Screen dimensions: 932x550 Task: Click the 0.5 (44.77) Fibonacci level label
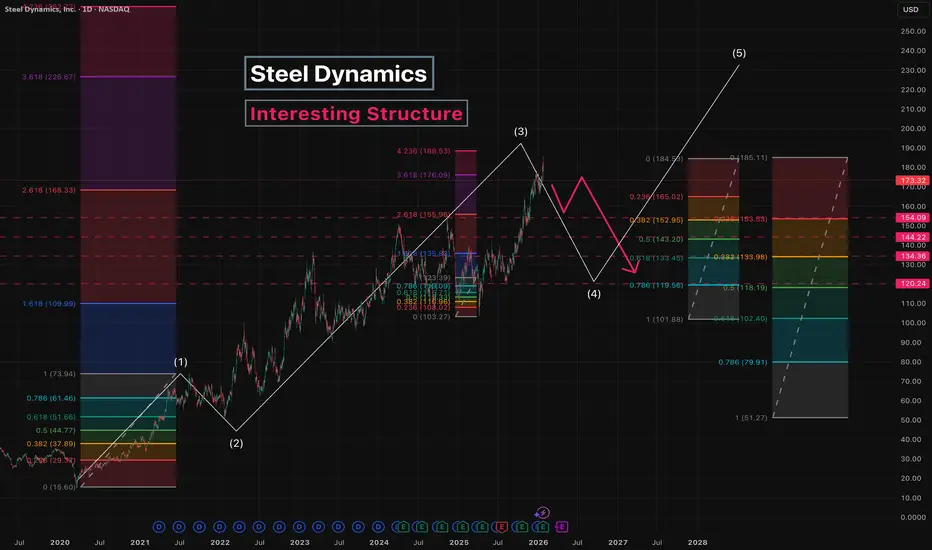[x=55, y=430]
